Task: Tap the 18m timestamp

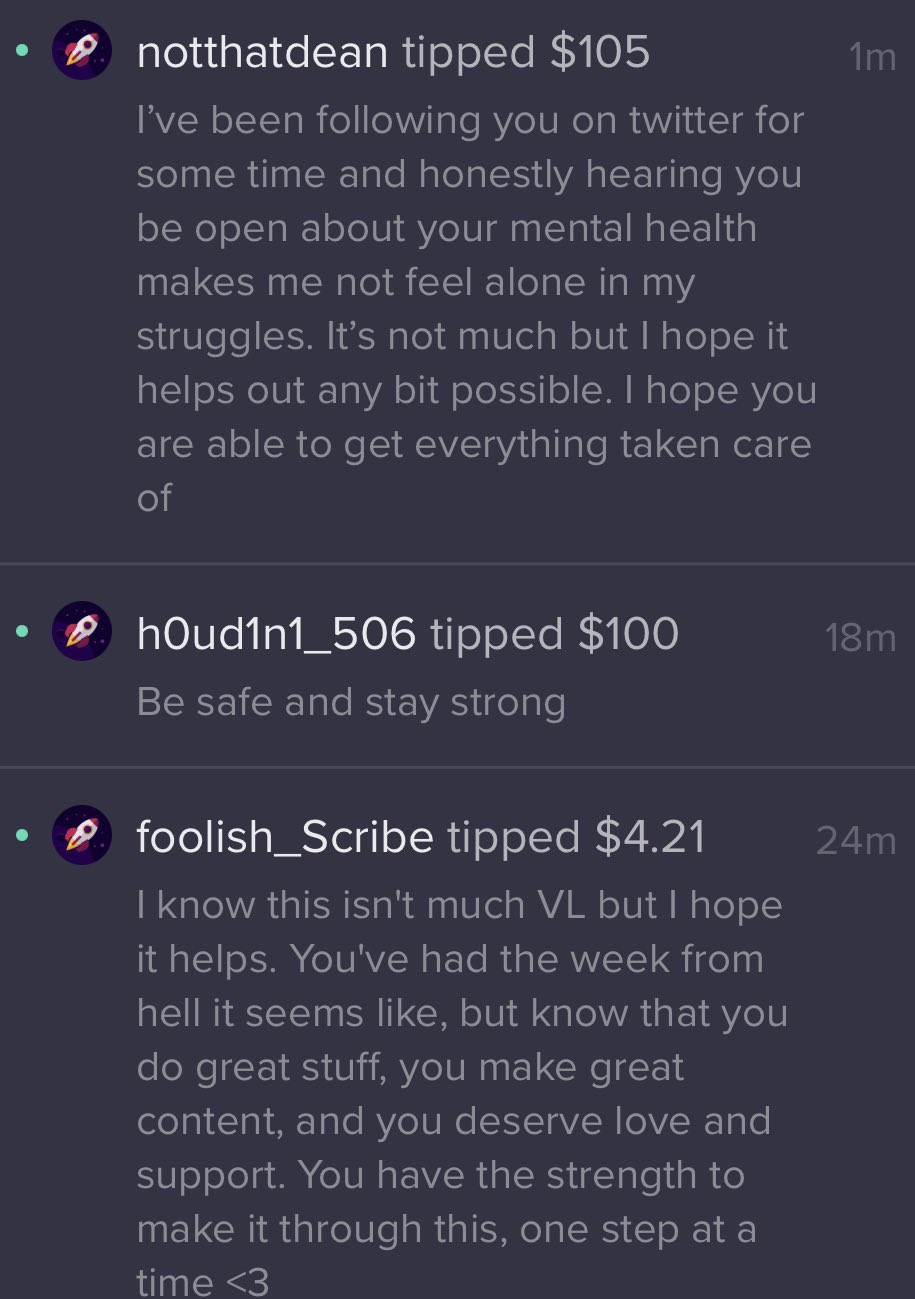Action: 860,638
